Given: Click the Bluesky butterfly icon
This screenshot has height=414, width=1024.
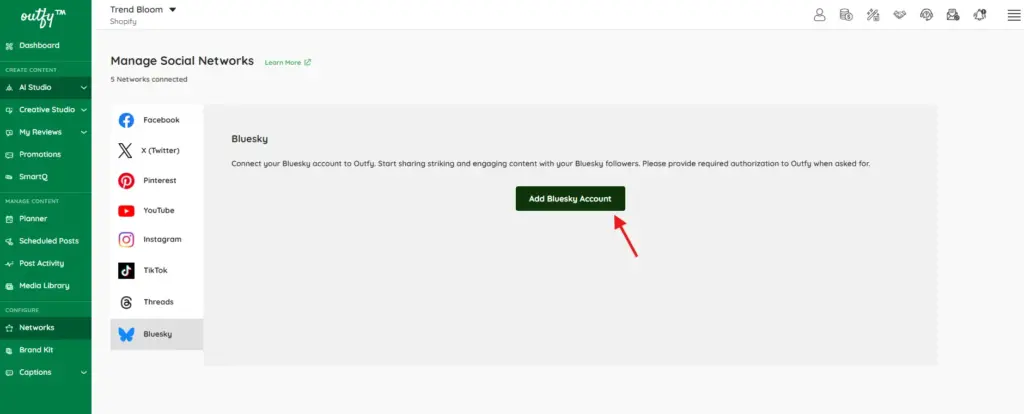Looking at the screenshot, I should point(126,334).
